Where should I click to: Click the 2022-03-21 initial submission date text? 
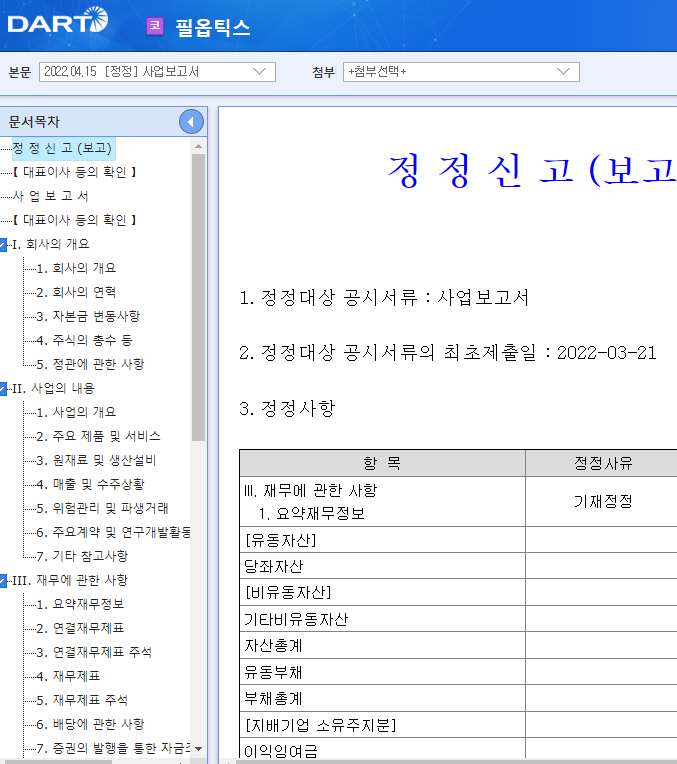point(606,353)
